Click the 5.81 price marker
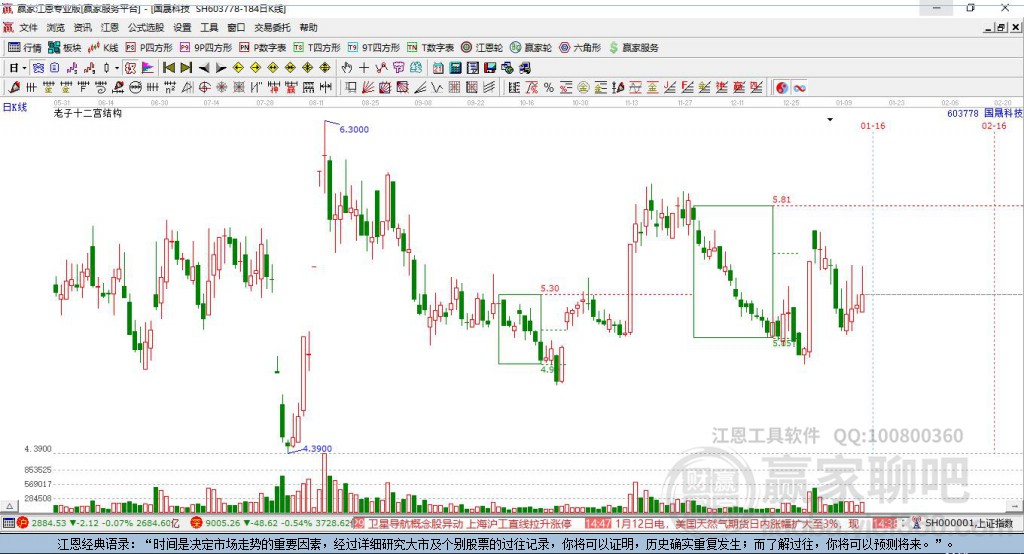 [781, 199]
